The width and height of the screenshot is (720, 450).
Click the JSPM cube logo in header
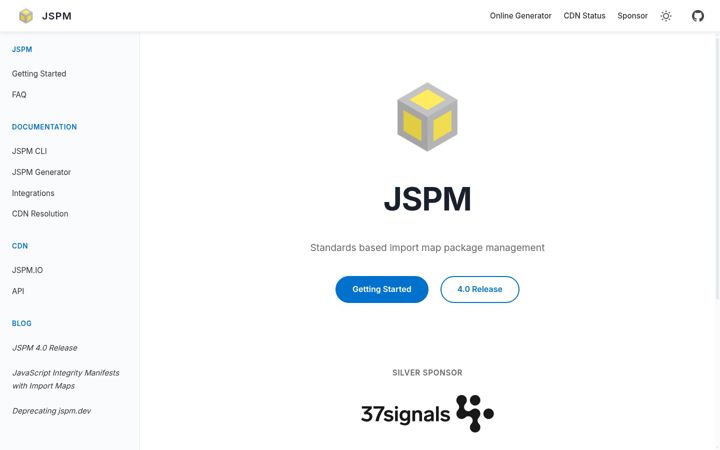pos(26,16)
